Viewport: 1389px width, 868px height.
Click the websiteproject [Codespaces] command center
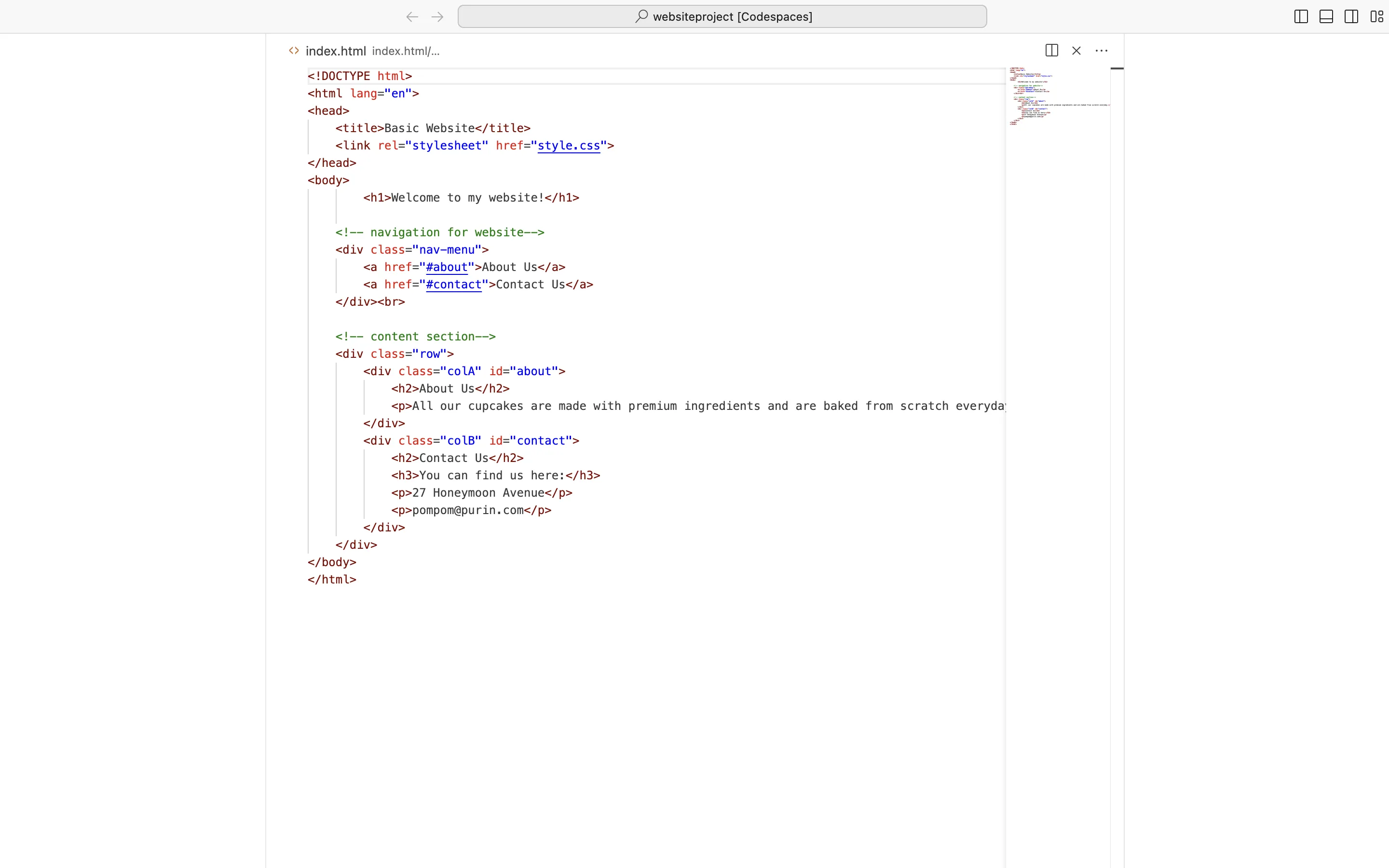click(x=732, y=17)
